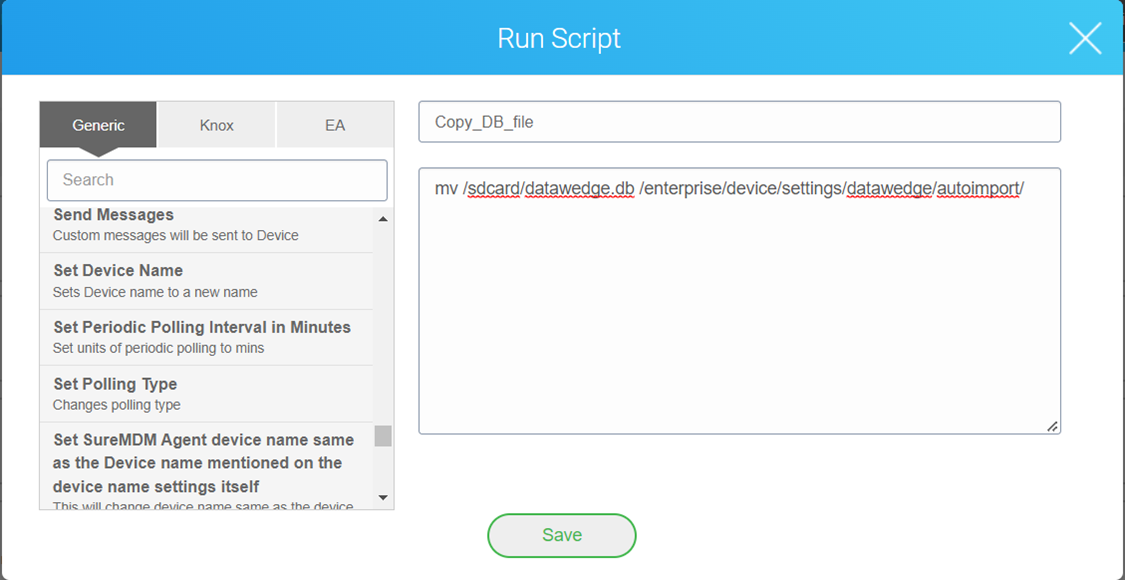The image size is (1125, 580).
Task: Switch to the EA tab
Action: pyautogui.click(x=334, y=124)
